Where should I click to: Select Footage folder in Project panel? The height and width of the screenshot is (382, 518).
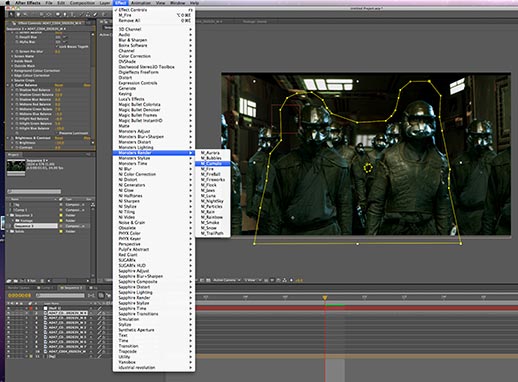pos(26,221)
